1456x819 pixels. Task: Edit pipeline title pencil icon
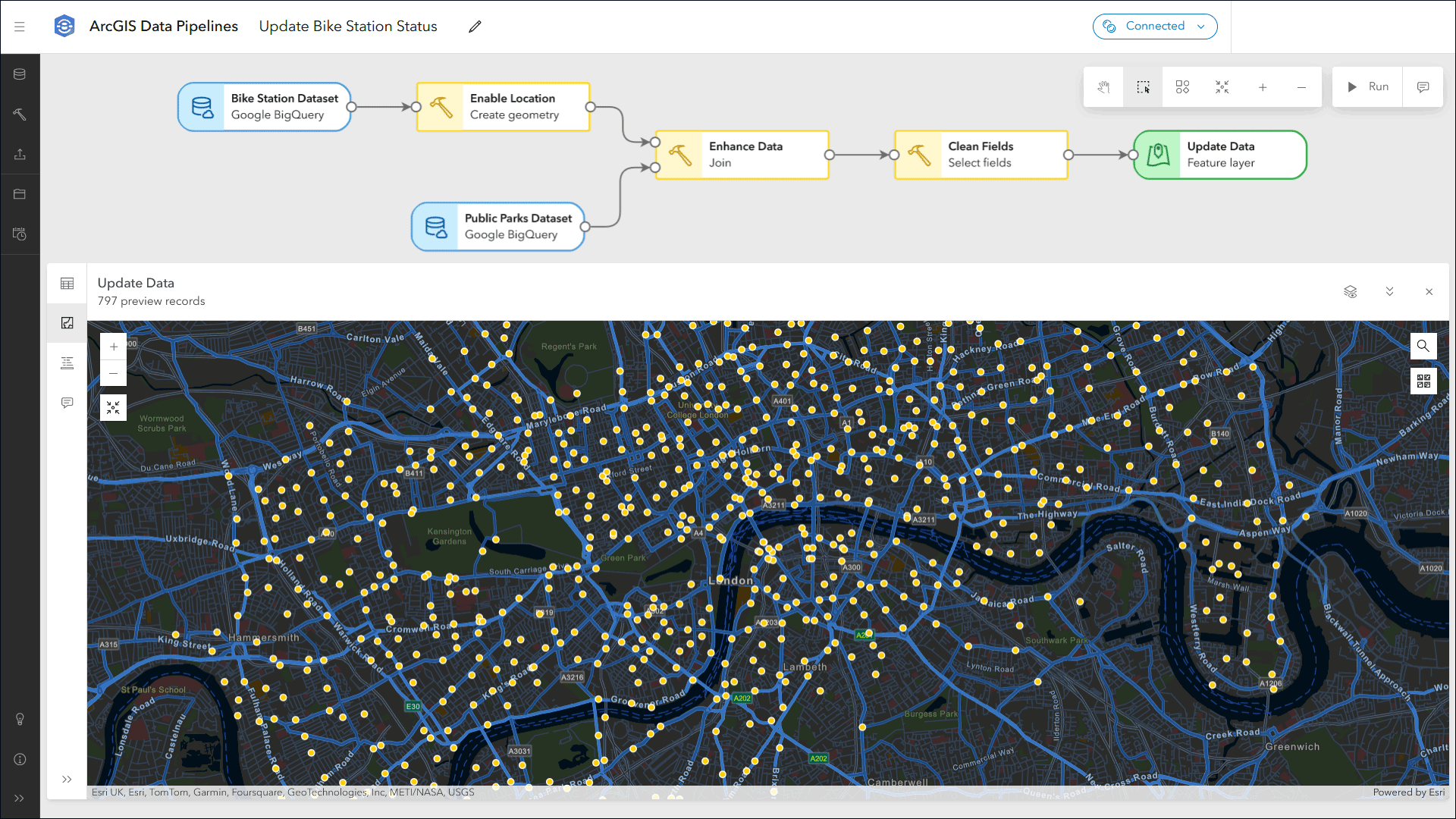click(475, 27)
